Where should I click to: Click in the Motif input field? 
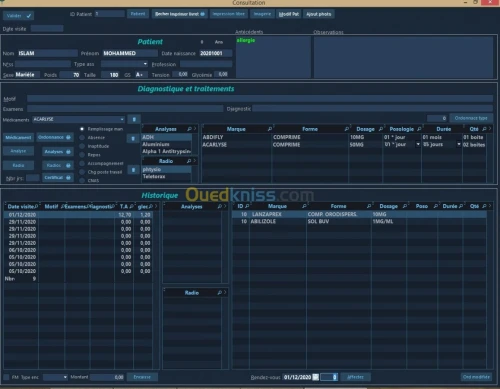pyautogui.click(x=260, y=99)
